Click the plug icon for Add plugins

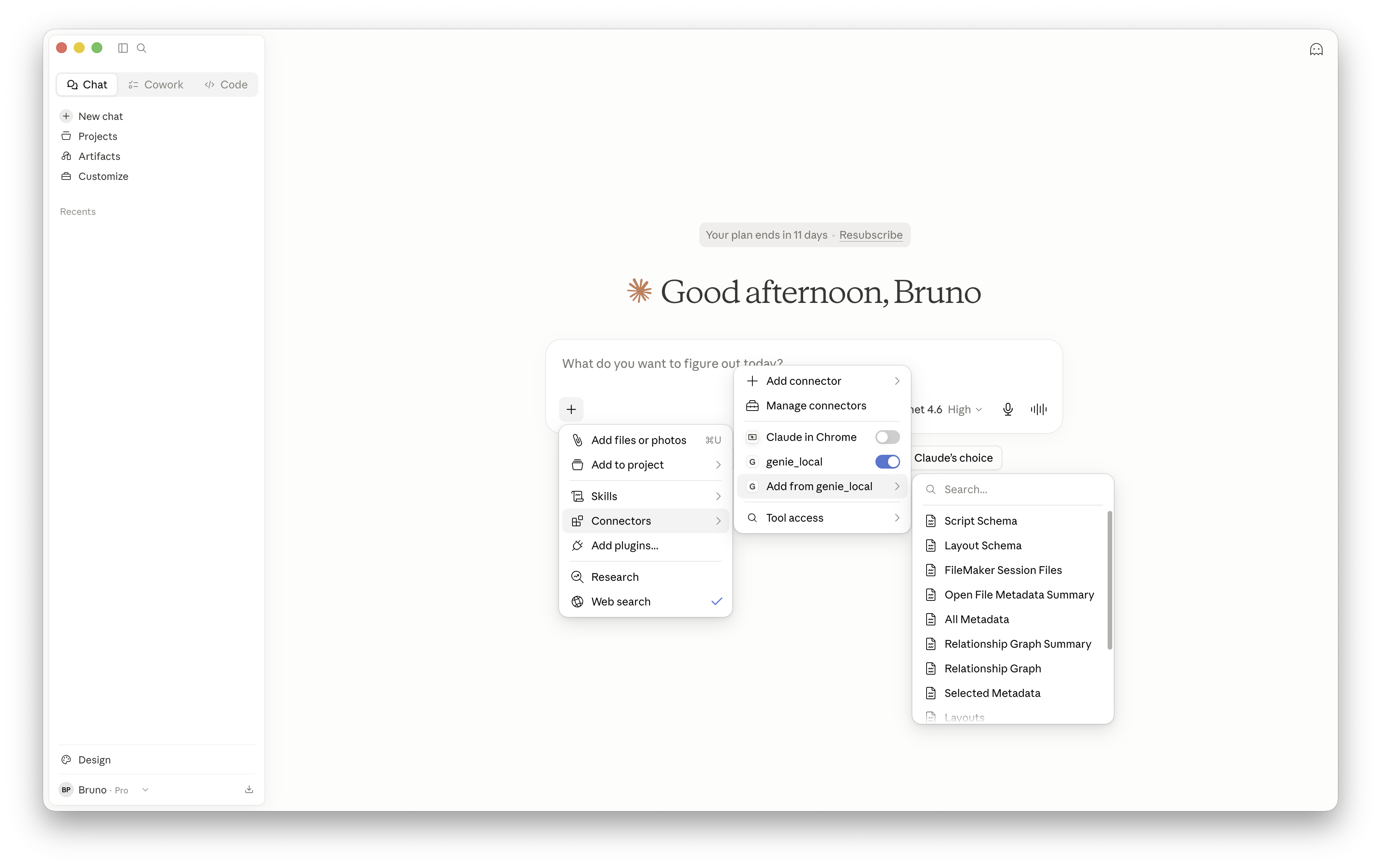577,546
